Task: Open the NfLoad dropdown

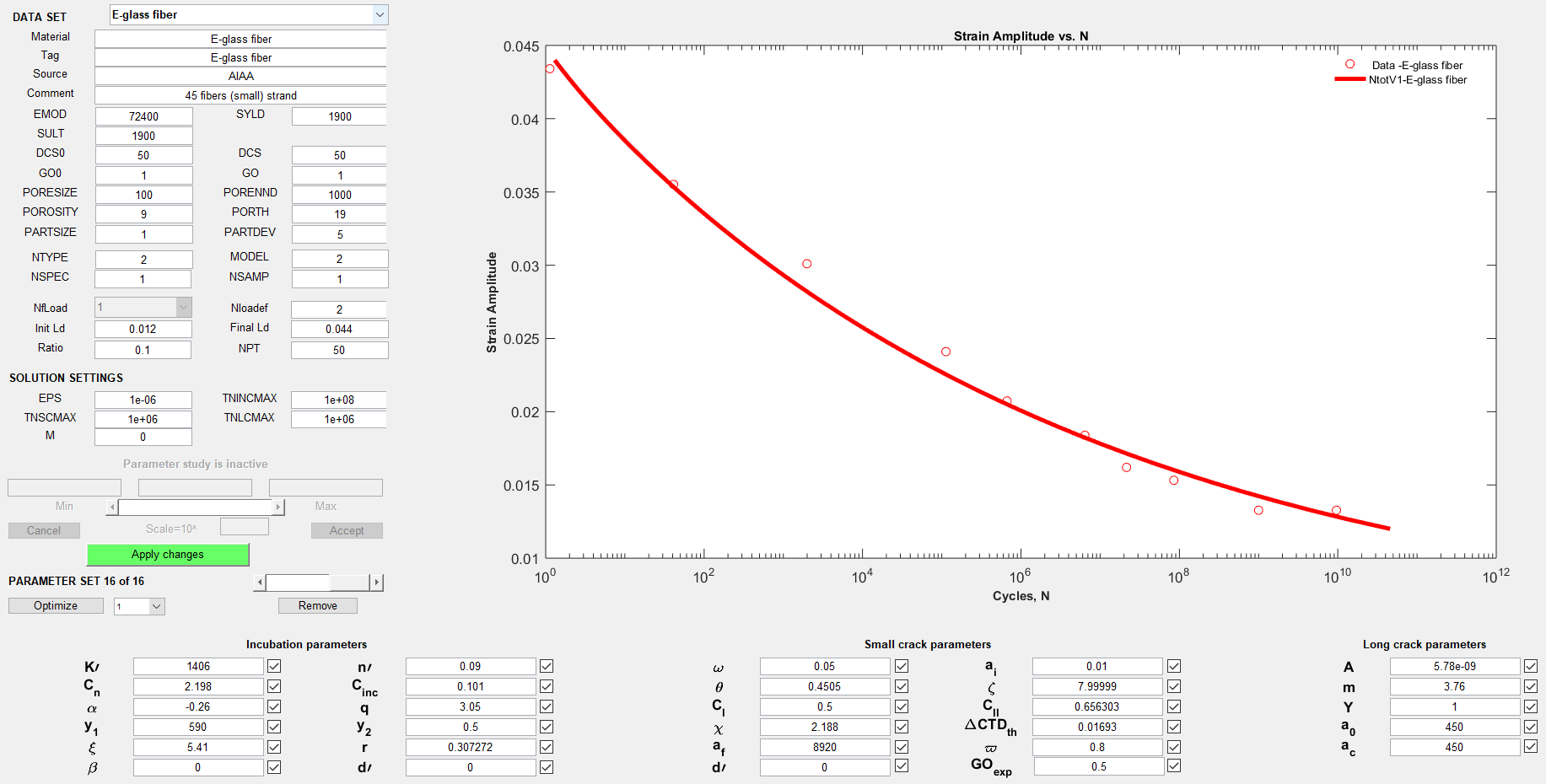Action: tap(183, 308)
